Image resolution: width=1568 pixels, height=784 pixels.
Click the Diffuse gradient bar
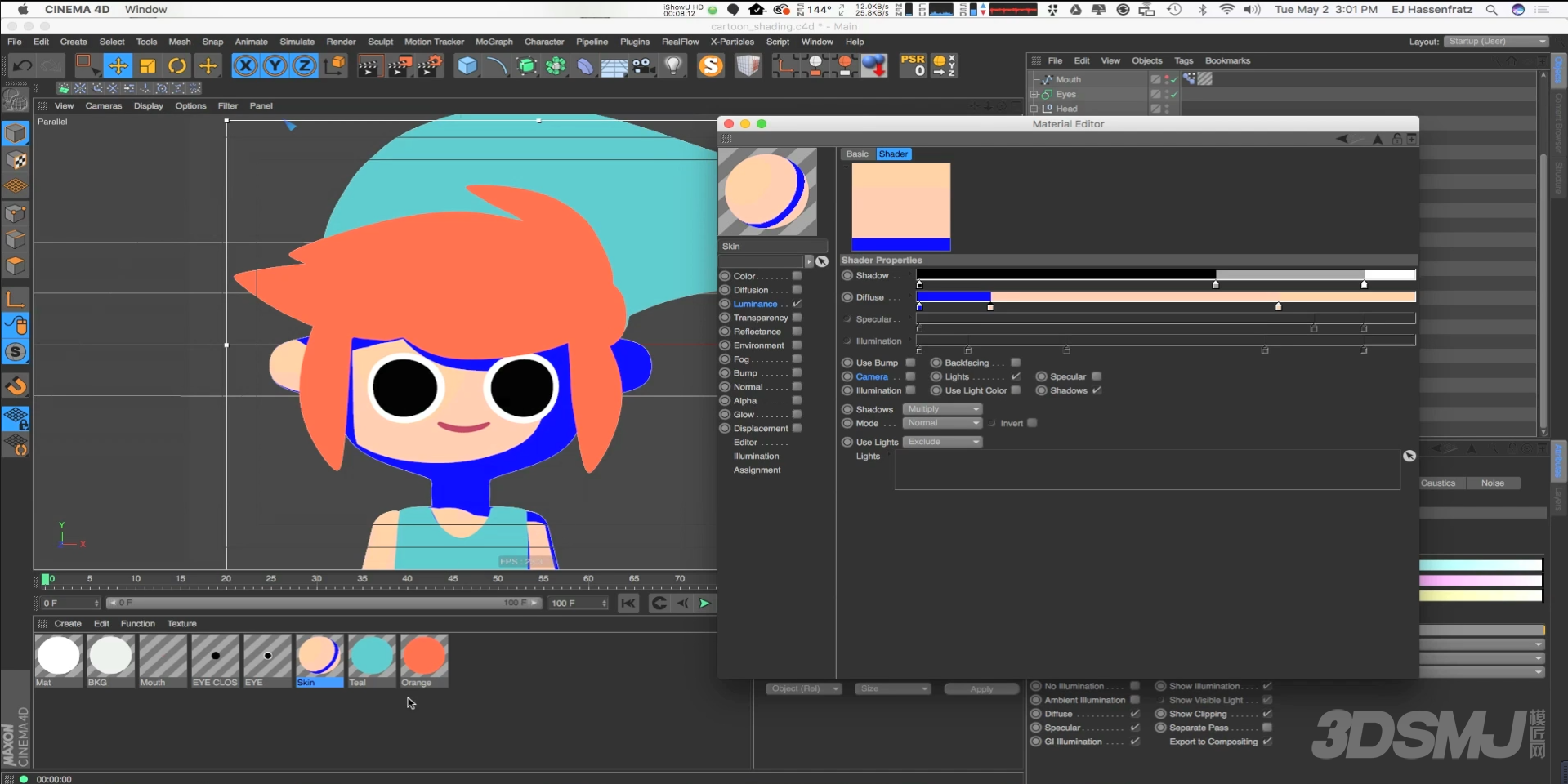click(x=1166, y=297)
